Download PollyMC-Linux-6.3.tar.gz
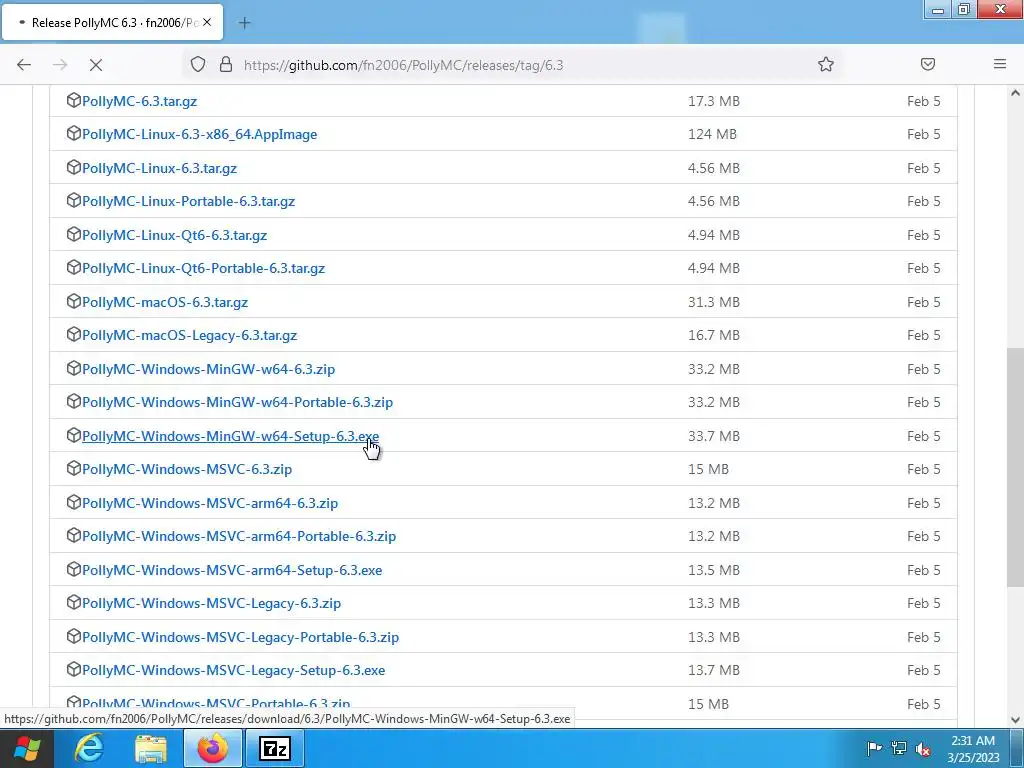1024x768 pixels. click(x=159, y=168)
